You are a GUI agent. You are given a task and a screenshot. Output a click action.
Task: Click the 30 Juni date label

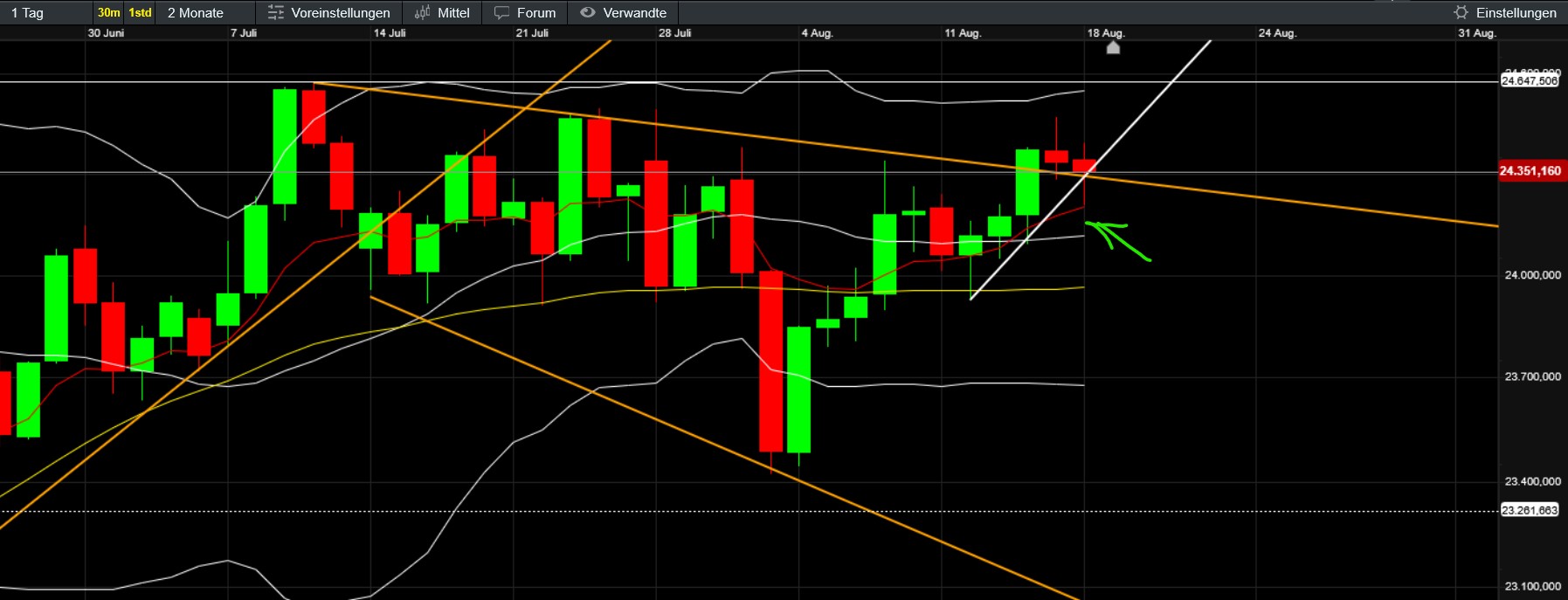(x=106, y=33)
